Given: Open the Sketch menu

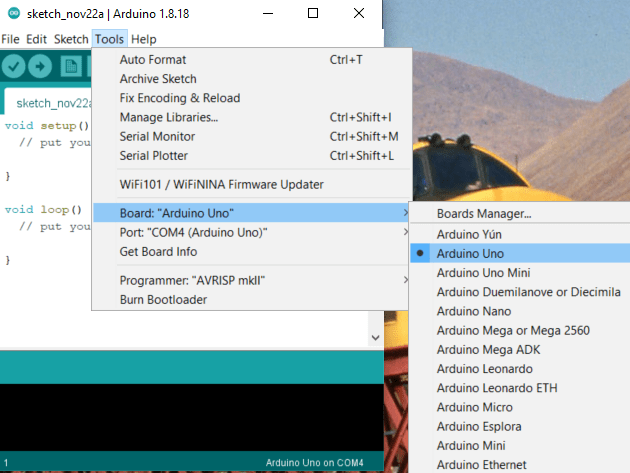Looking at the screenshot, I should (71, 39).
